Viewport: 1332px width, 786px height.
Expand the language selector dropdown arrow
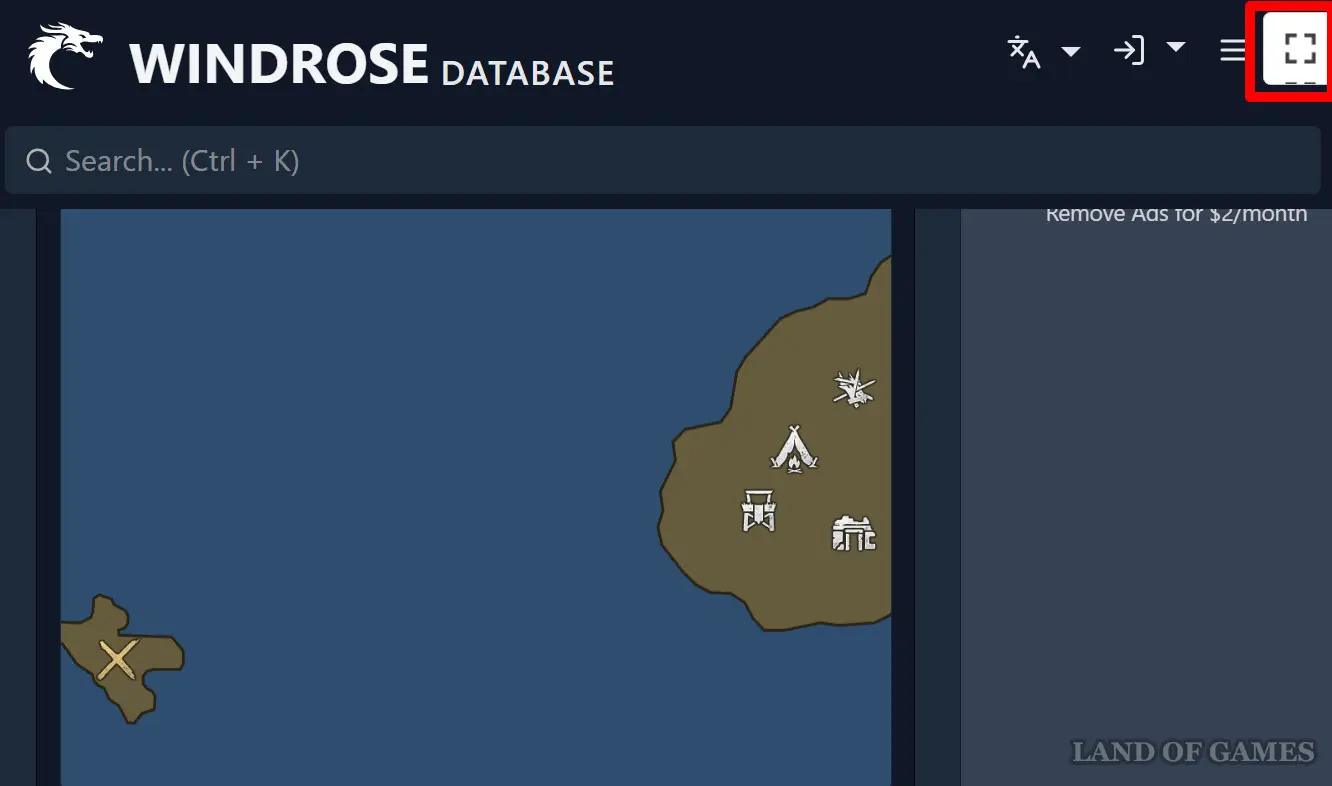click(x=1070, y=51)
